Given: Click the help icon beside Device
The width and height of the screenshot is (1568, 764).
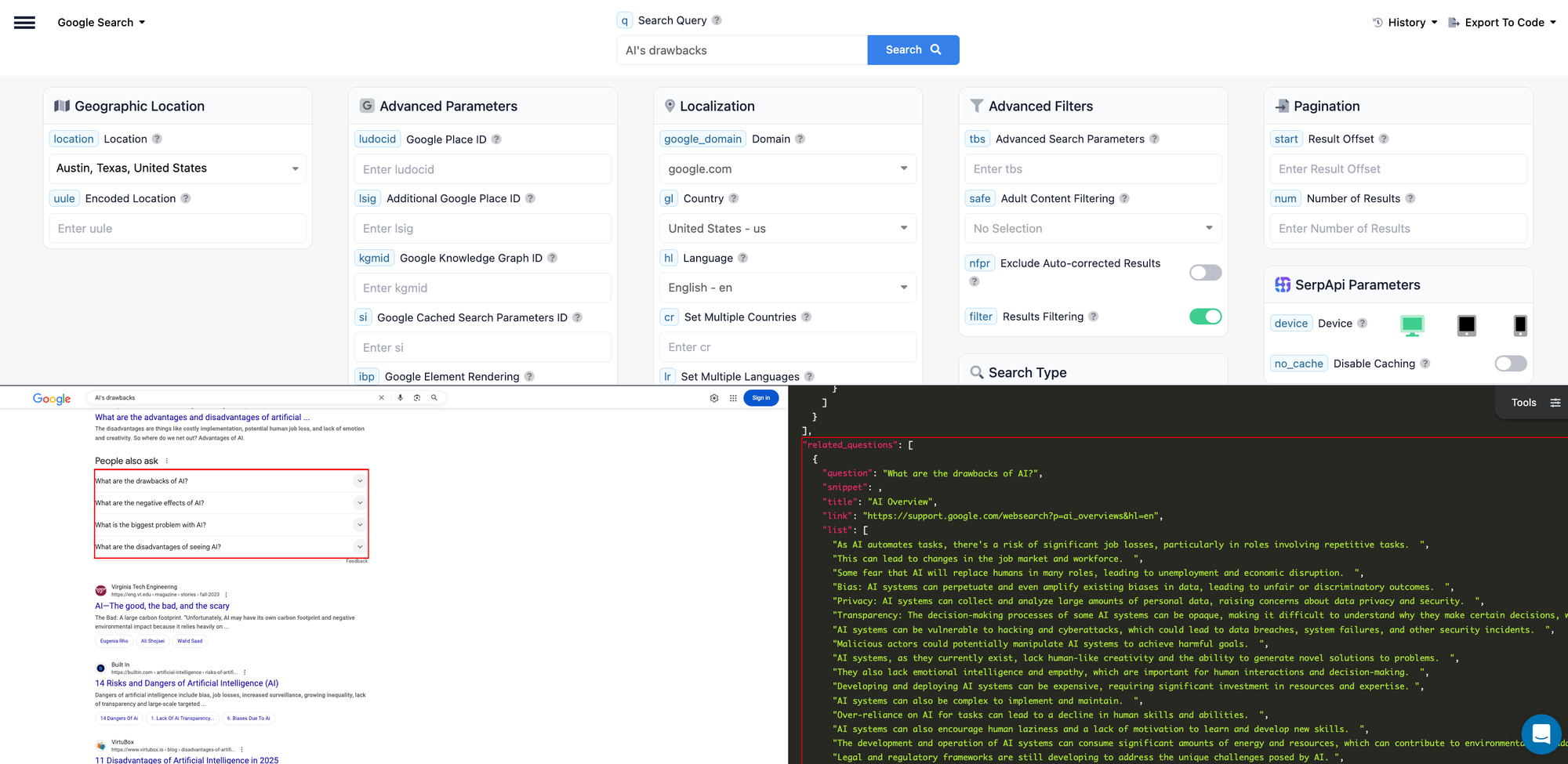Looking at the screenshot, I should click(x=1363, y=323).
